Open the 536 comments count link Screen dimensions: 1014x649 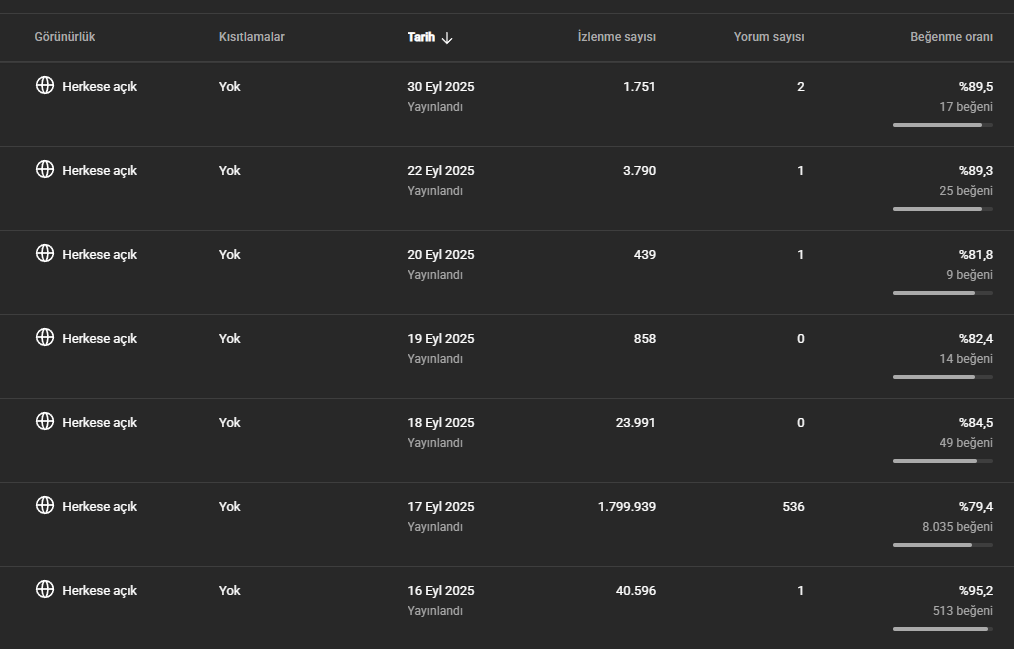pos(793,507)
